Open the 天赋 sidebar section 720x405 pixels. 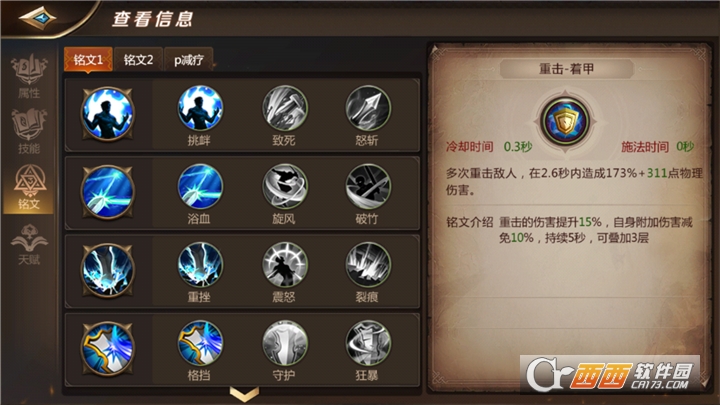tap(29, 244)
